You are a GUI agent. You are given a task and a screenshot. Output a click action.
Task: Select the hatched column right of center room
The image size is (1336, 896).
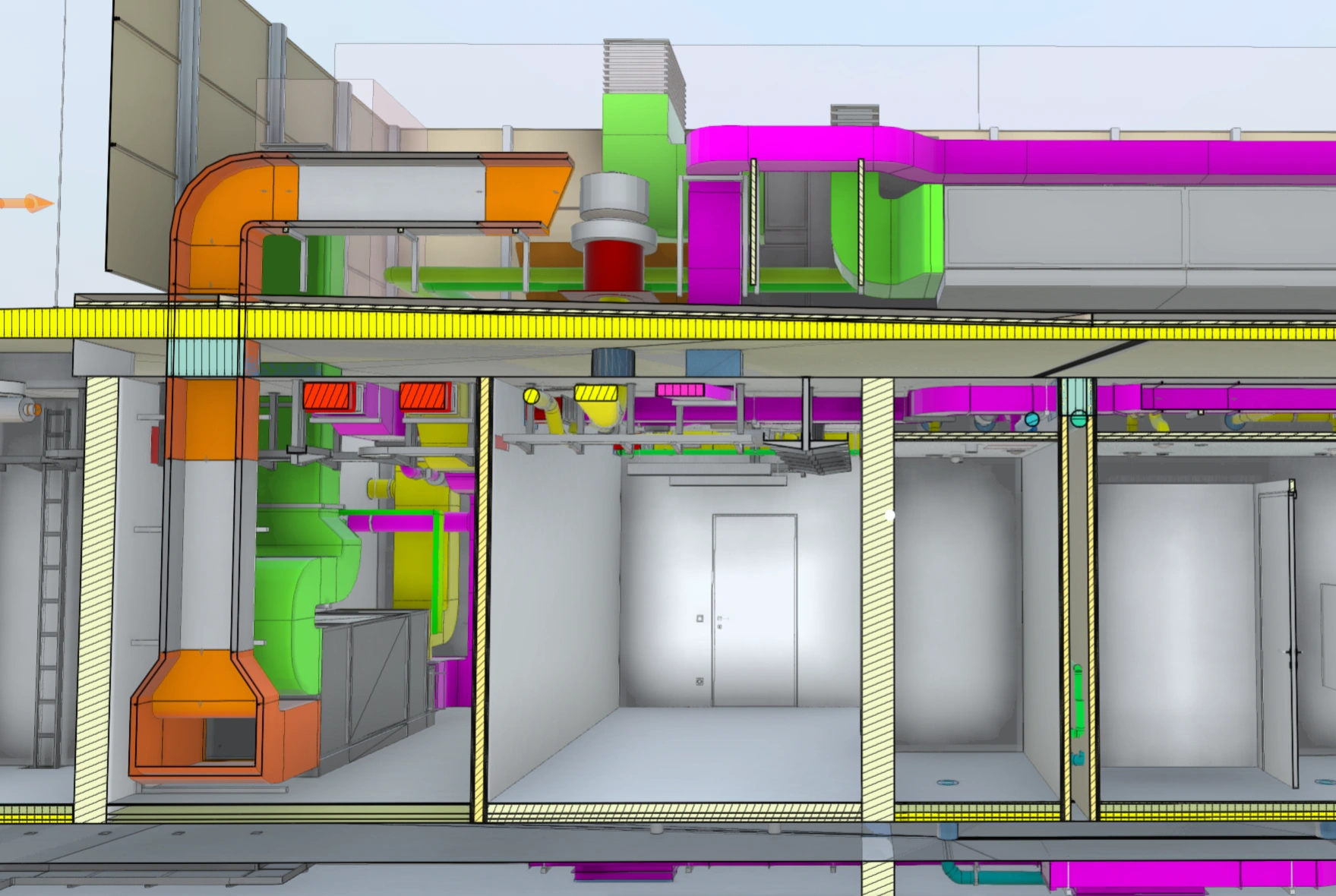click(x=878, y=600)
